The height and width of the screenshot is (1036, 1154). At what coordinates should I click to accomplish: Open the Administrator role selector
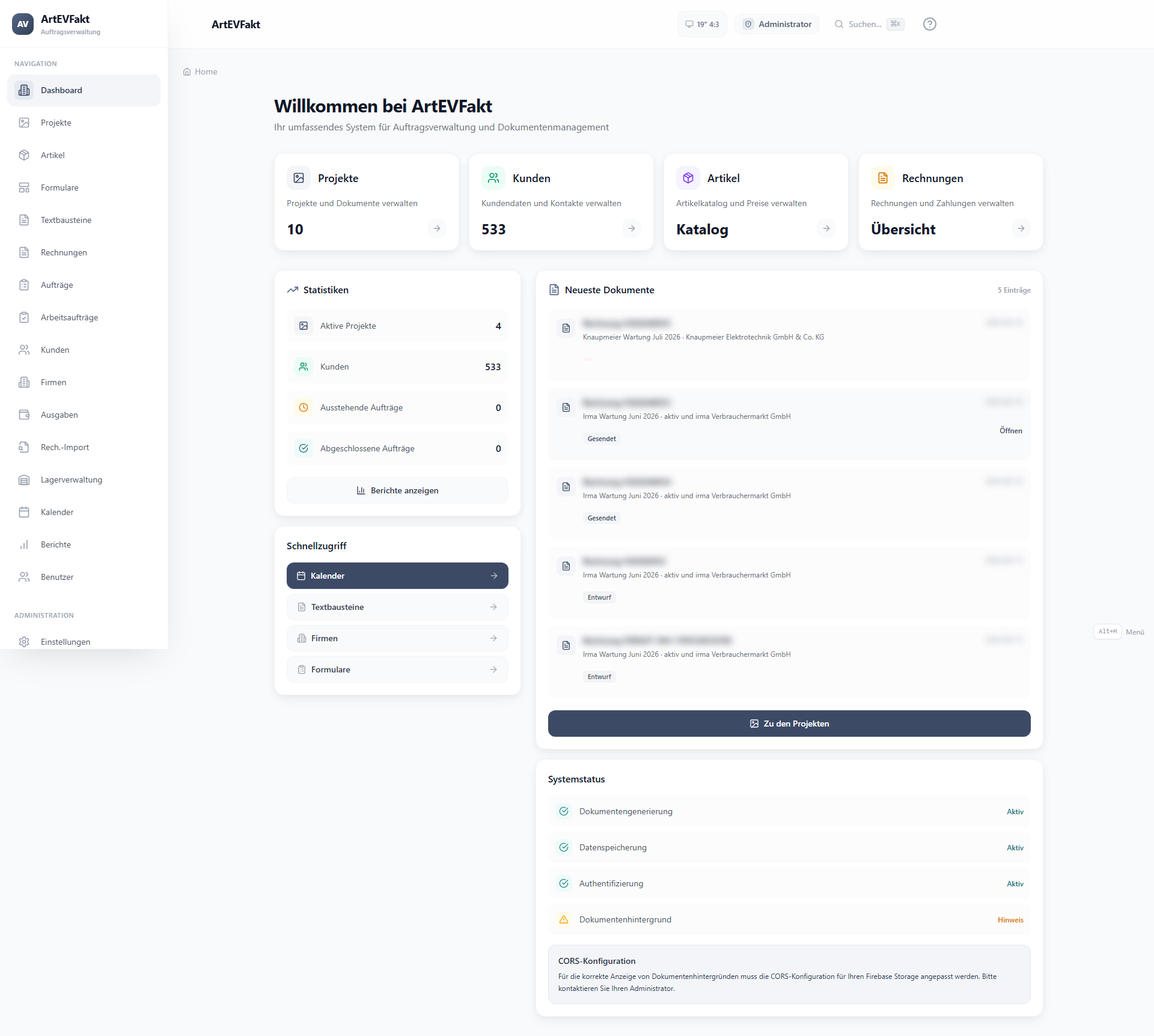pyautogui.click(x=777, y=24)
